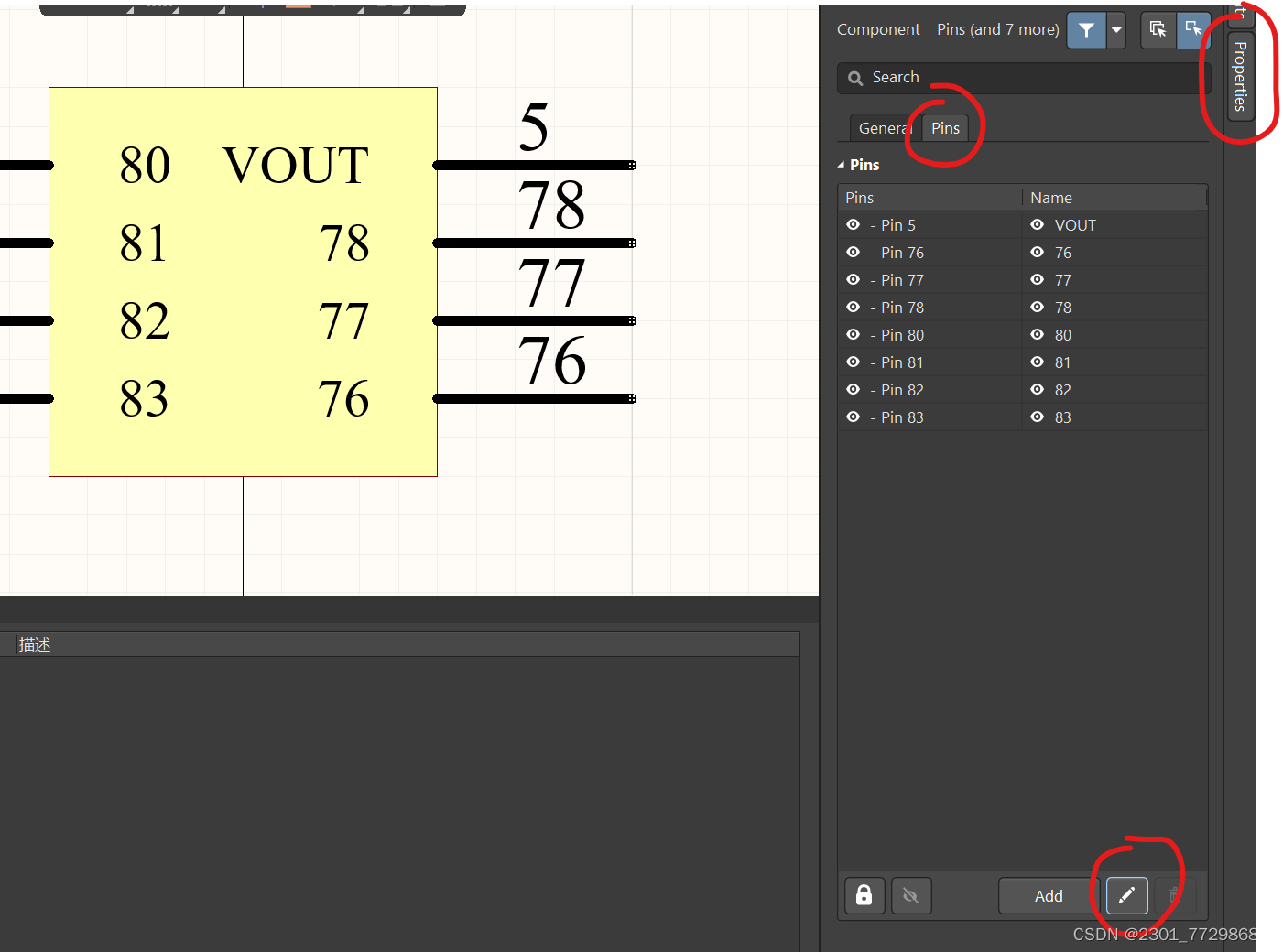The image size is (1283, 952).
Task: Click the lock pins icon button
Action: (864, 895)
